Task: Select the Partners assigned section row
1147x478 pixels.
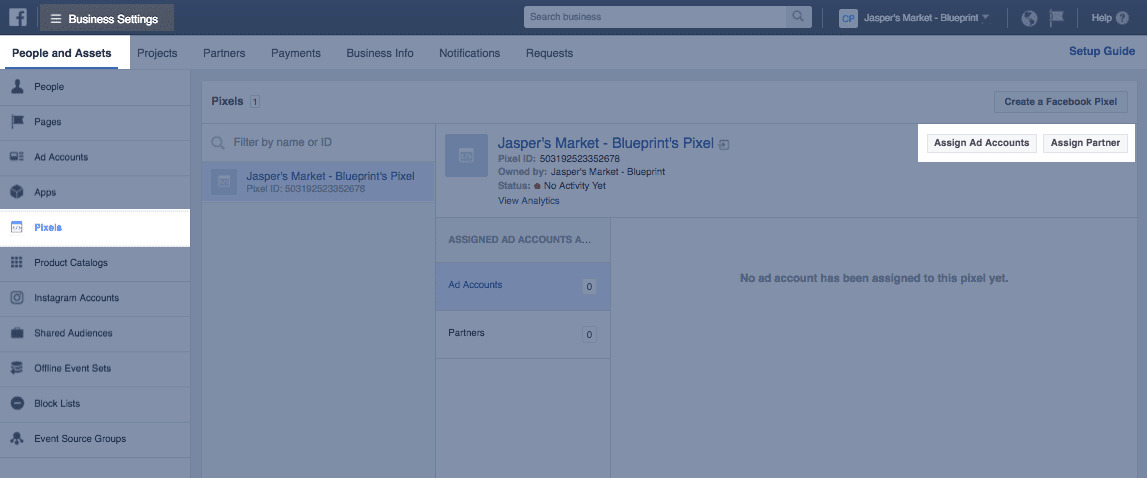Action: pos(522,333)
